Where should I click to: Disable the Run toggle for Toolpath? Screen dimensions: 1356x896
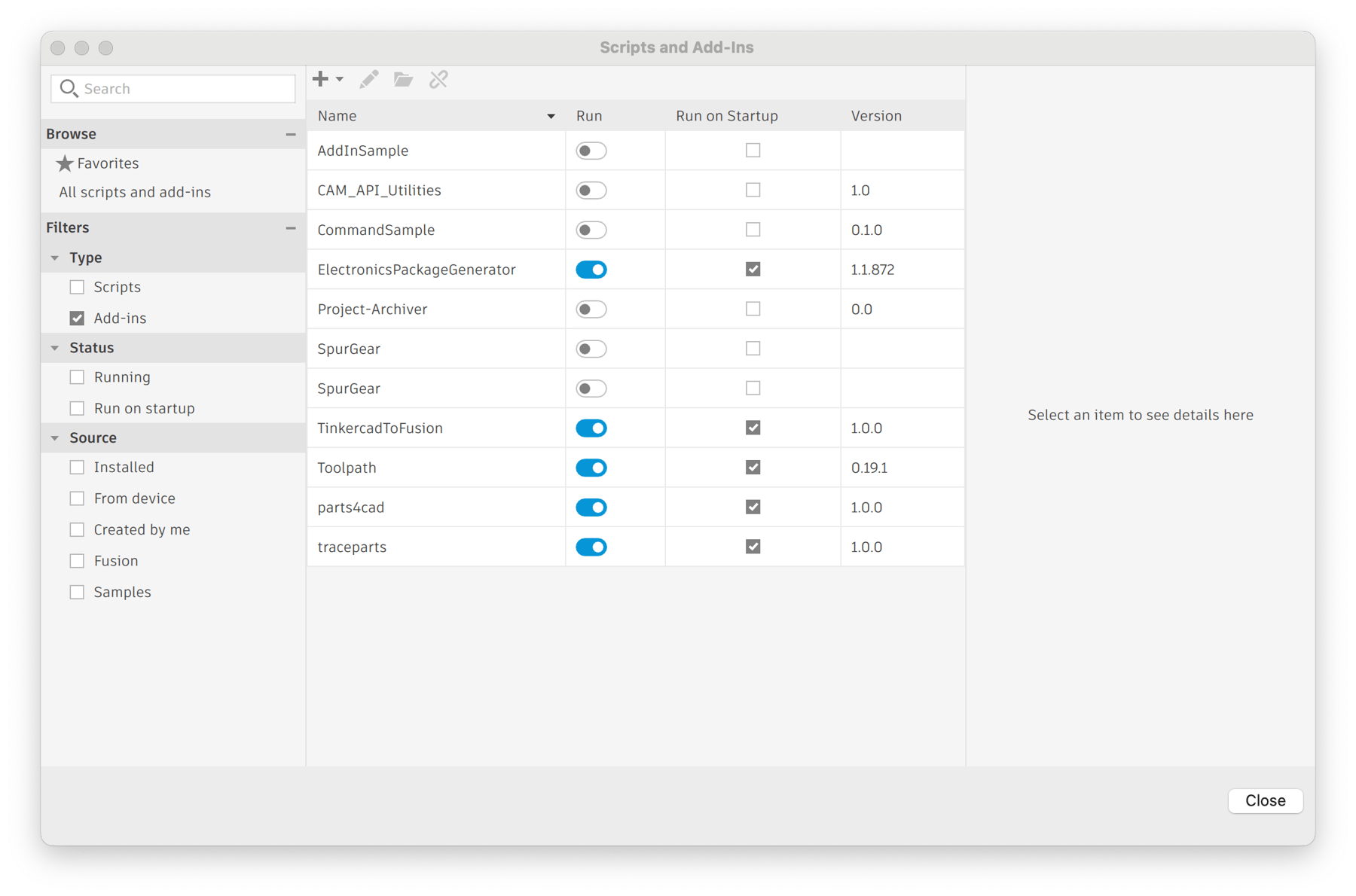(x=591, y=467)
